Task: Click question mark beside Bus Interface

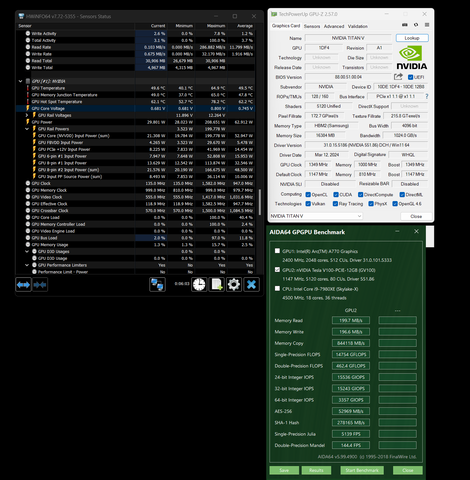Action: pos(427,96)
